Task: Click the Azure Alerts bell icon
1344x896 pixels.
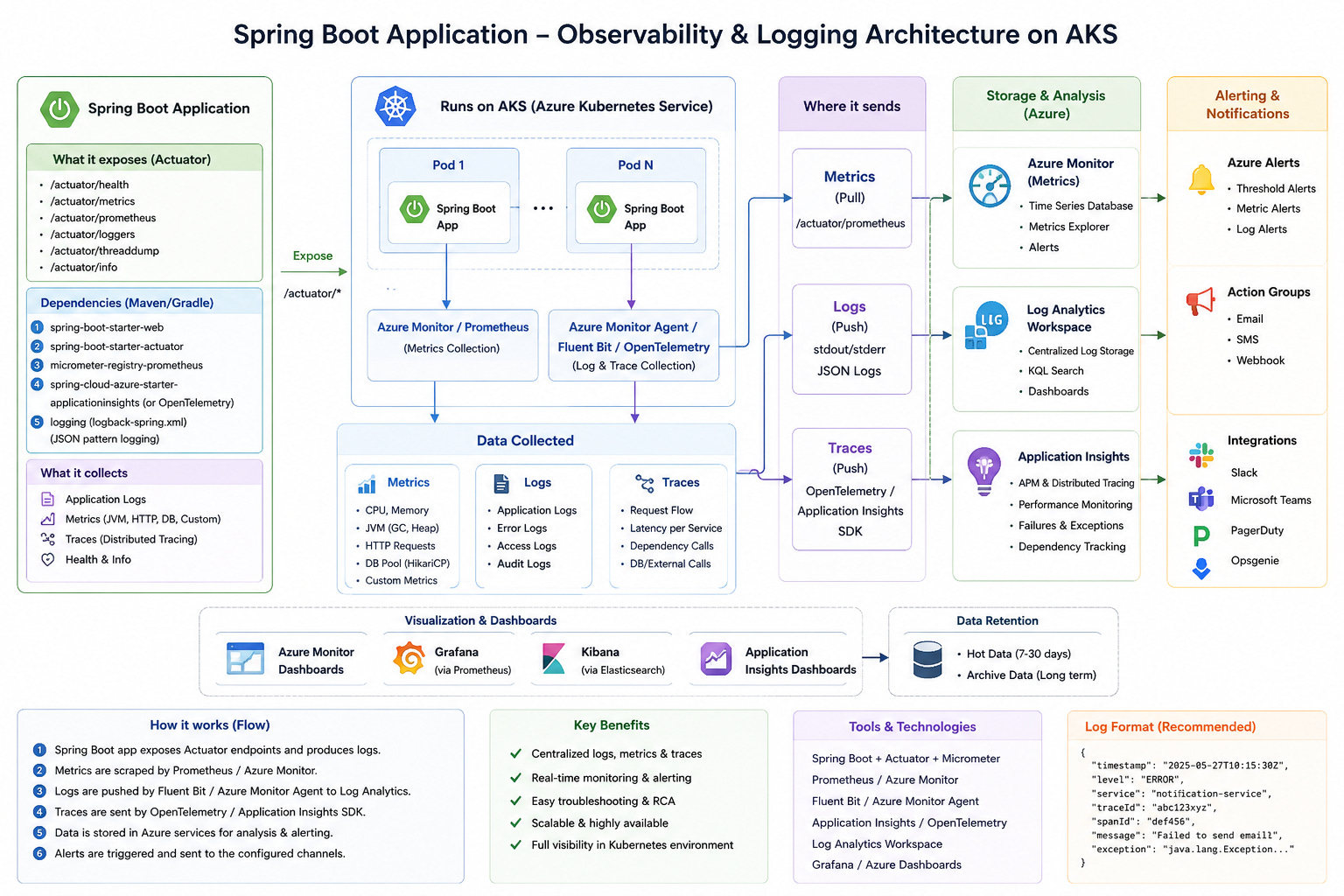Action: coord(1201,178)
